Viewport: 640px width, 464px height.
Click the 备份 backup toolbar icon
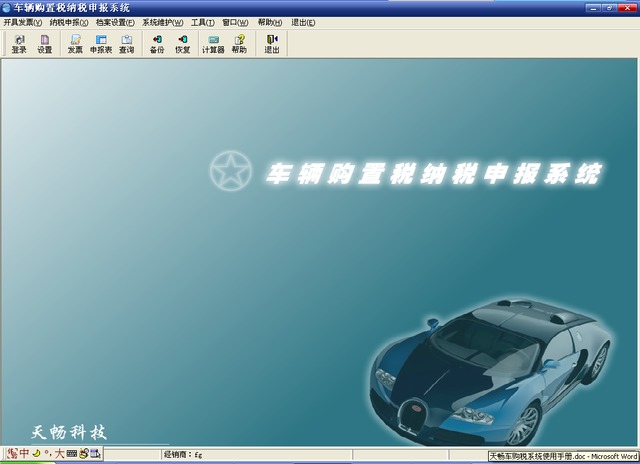tap(157, 44)
